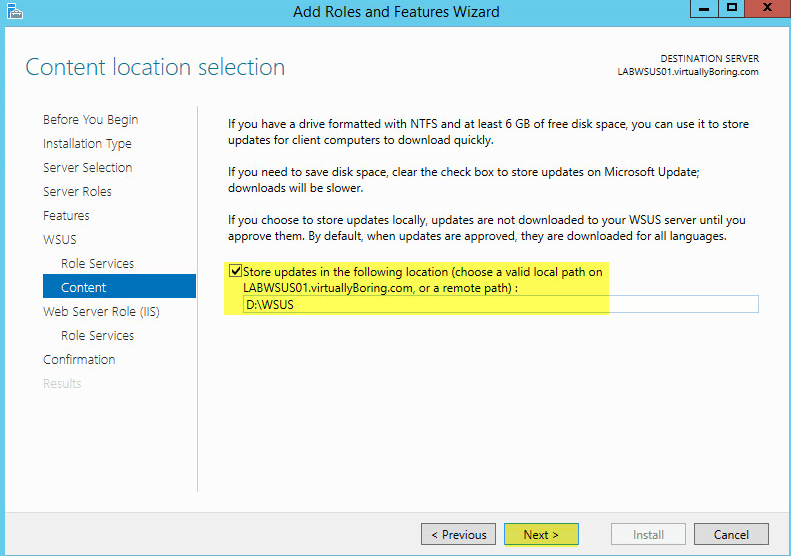Open the WSUS step in sidebar
The height and width of the screenshot is (556, 791).
point(60,240)
